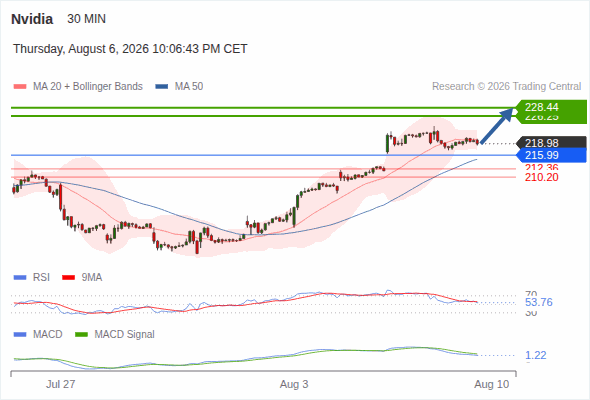
Task: Click the MA 50 blue legend swatch
Action: click(162, 87)
